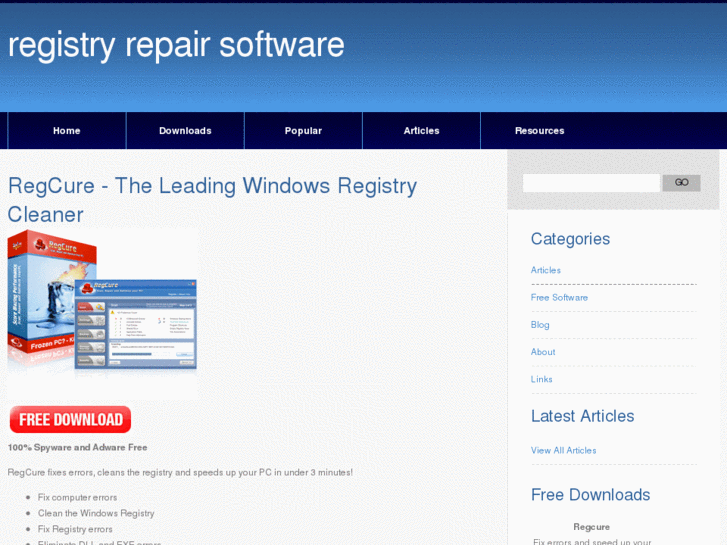The height and width of the screenshot is (545, 727).
Task: Open the Articles navigation tab
Action: [x=421, y=131]
